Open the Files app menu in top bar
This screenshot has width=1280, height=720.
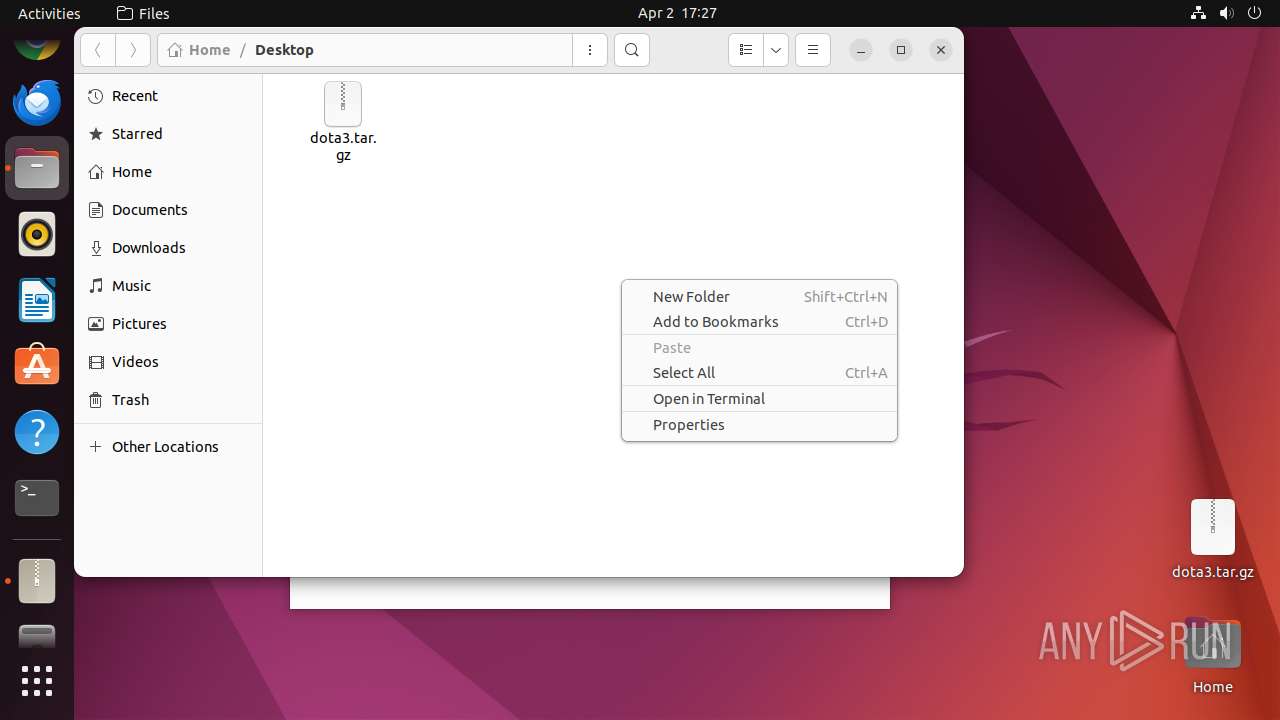pos(143,13)
